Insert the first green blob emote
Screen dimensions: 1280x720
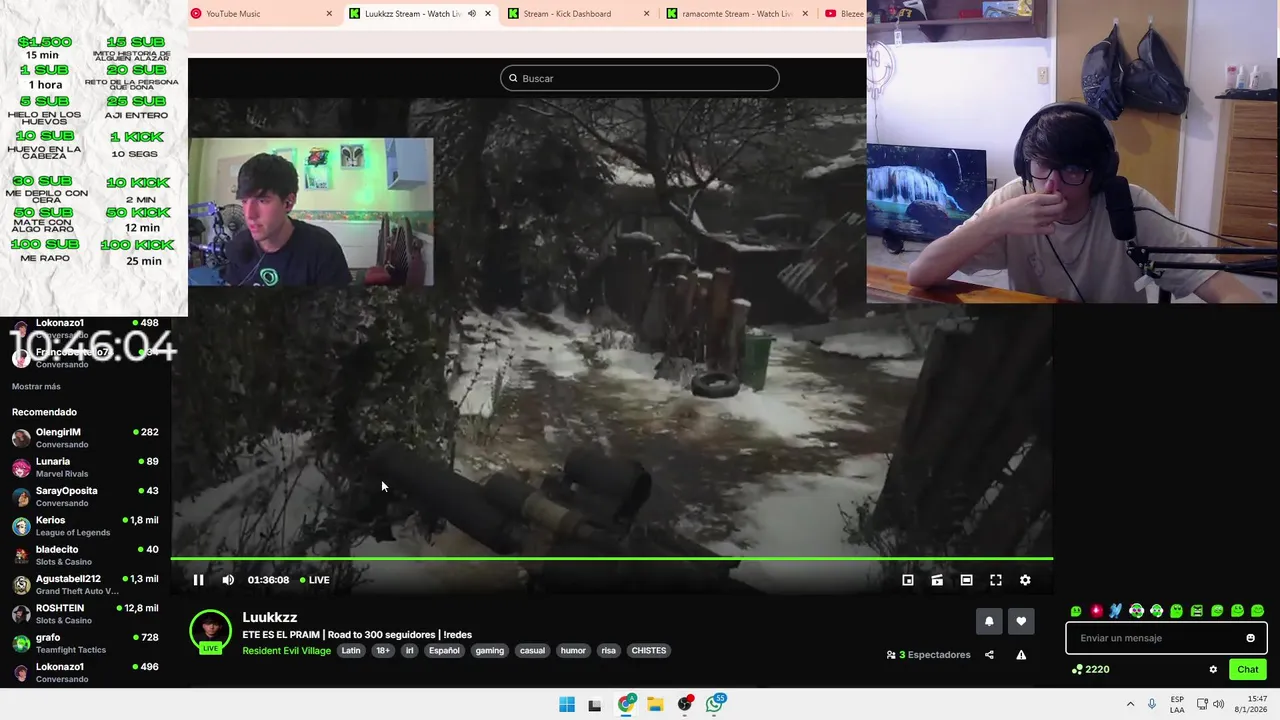pos(1076,611)
